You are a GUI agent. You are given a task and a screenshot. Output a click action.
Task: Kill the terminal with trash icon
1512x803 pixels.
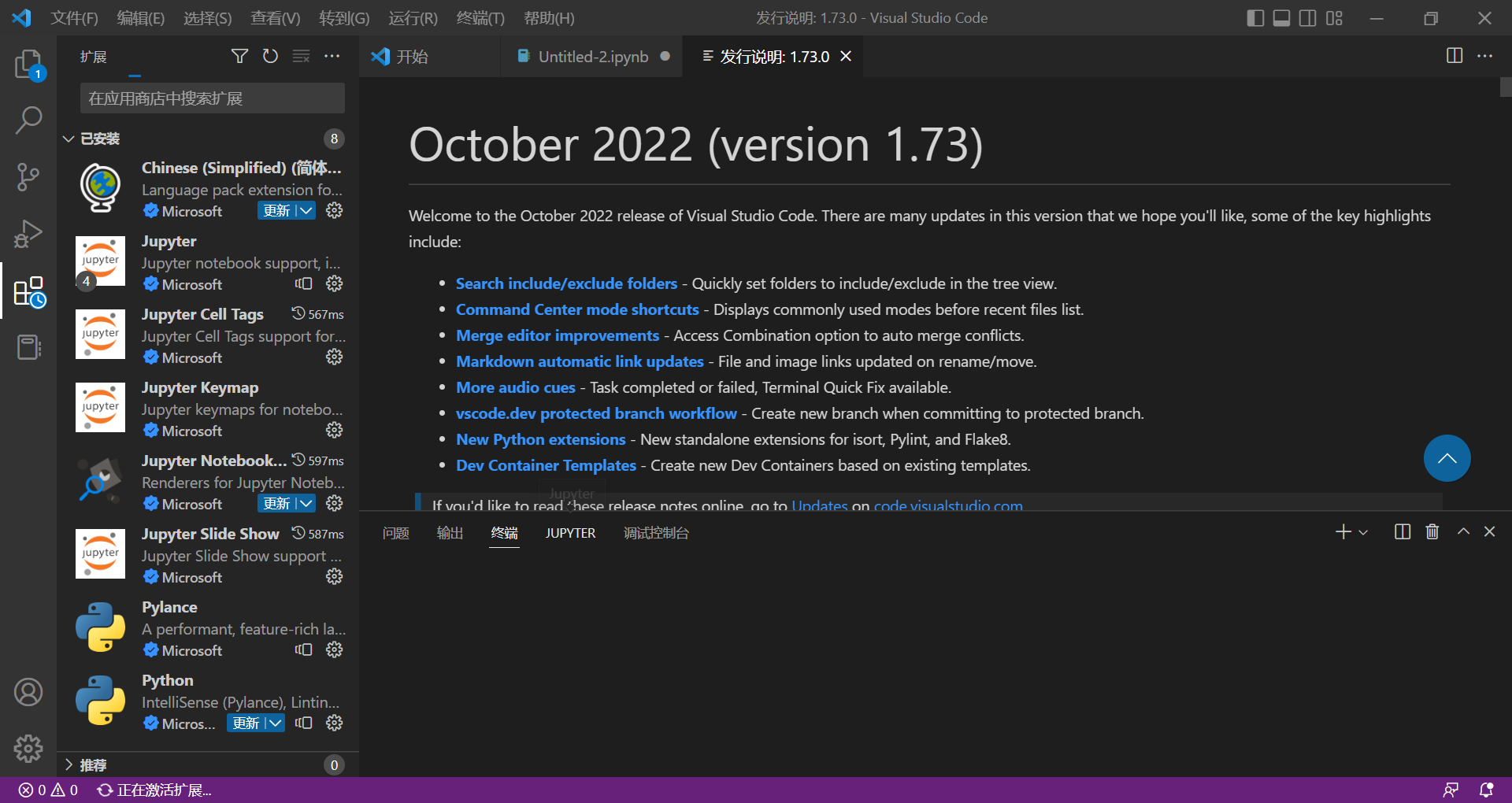point(1432,532)
